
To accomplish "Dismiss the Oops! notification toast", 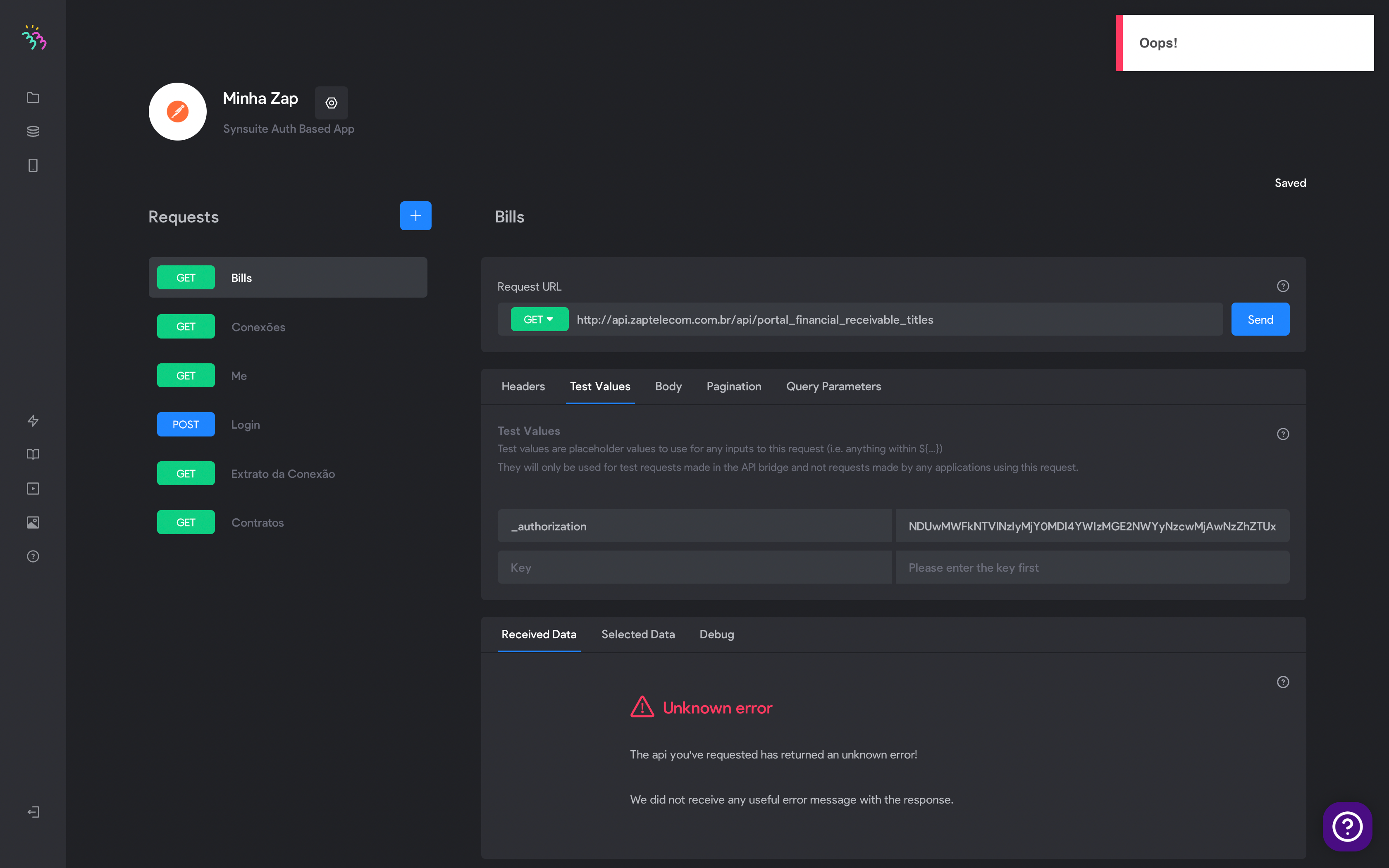I will 1244,43.
